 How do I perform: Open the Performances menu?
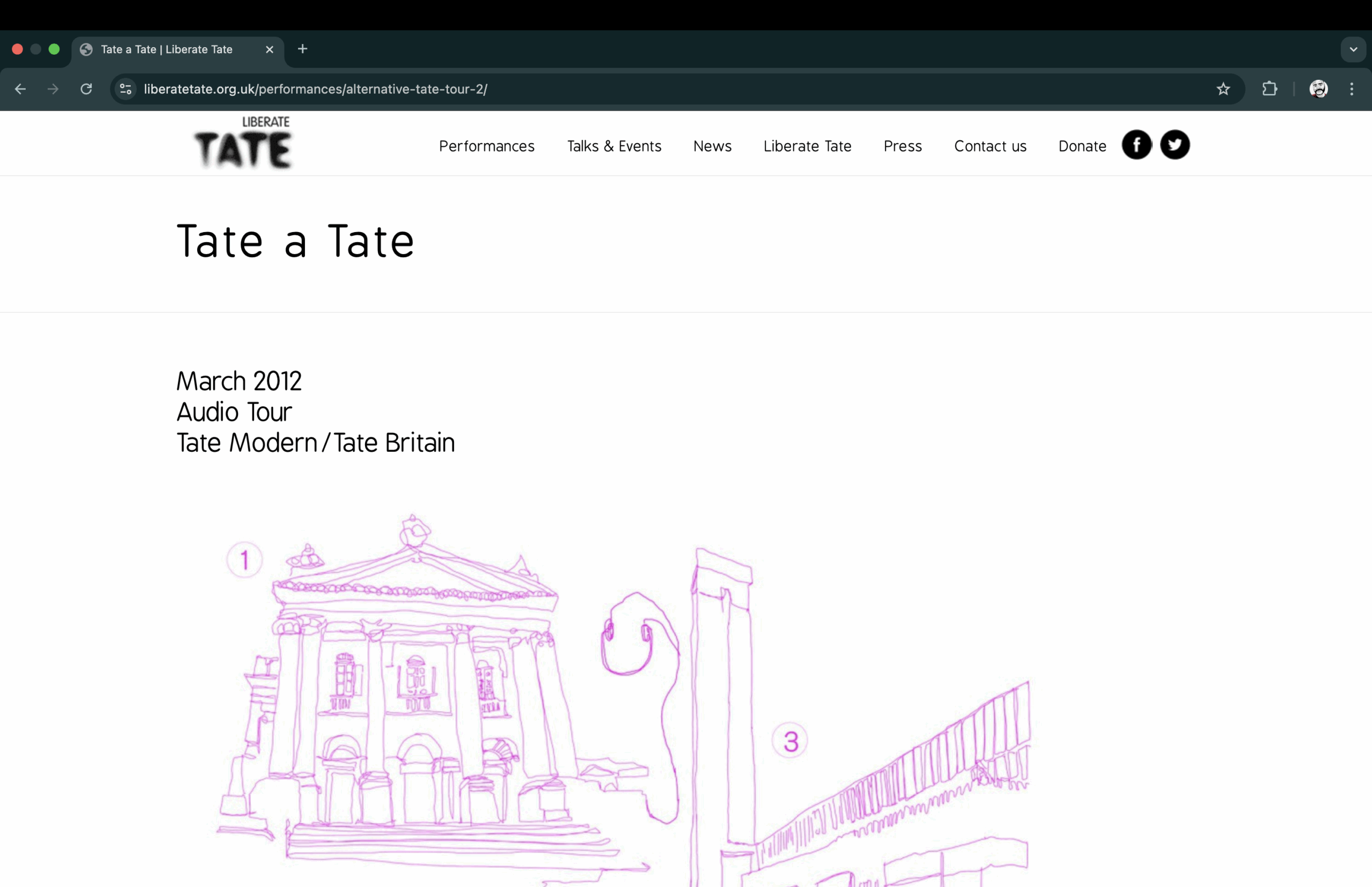point(486,146)
